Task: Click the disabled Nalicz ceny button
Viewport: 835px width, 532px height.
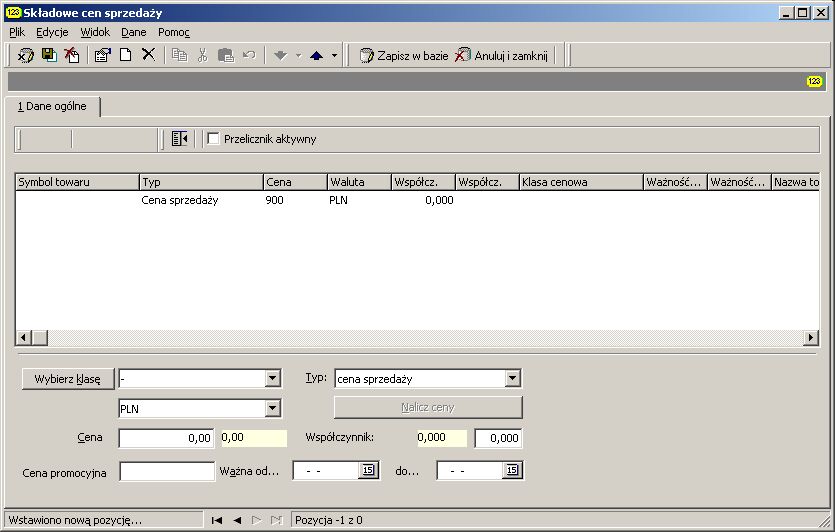Action: (x=428, y=407)
